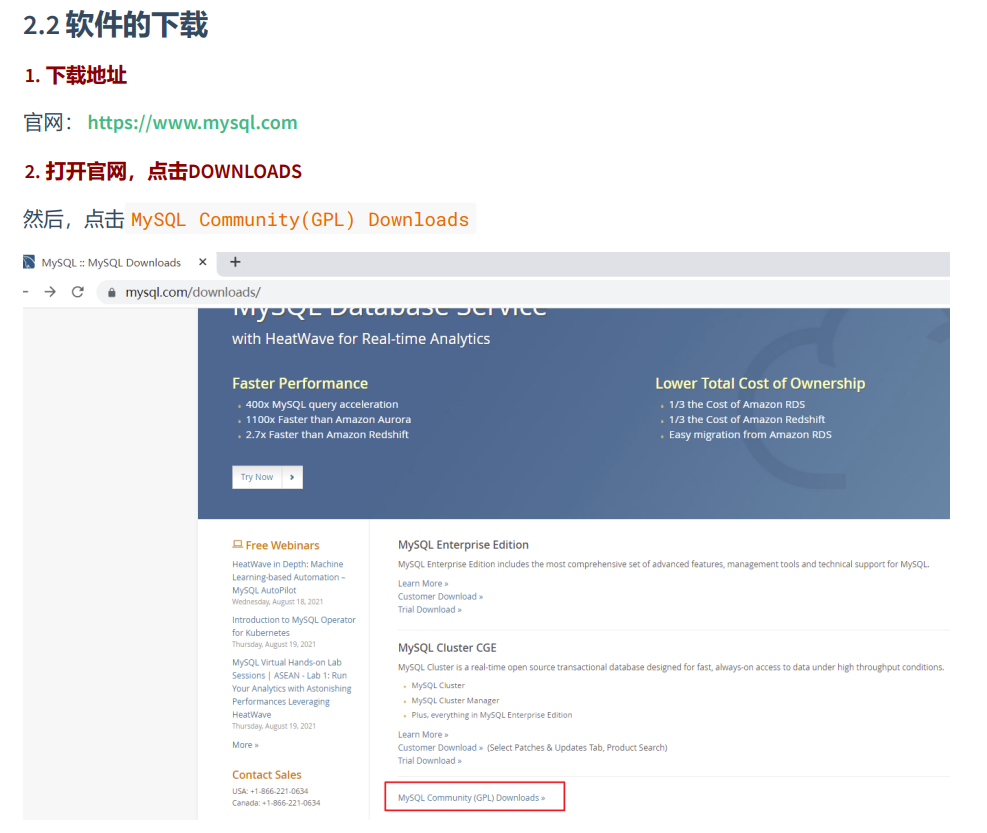The height and width of the screenshot is (833, 987).
Task: Click the Faster Performance heading
Action: [300, 383]
